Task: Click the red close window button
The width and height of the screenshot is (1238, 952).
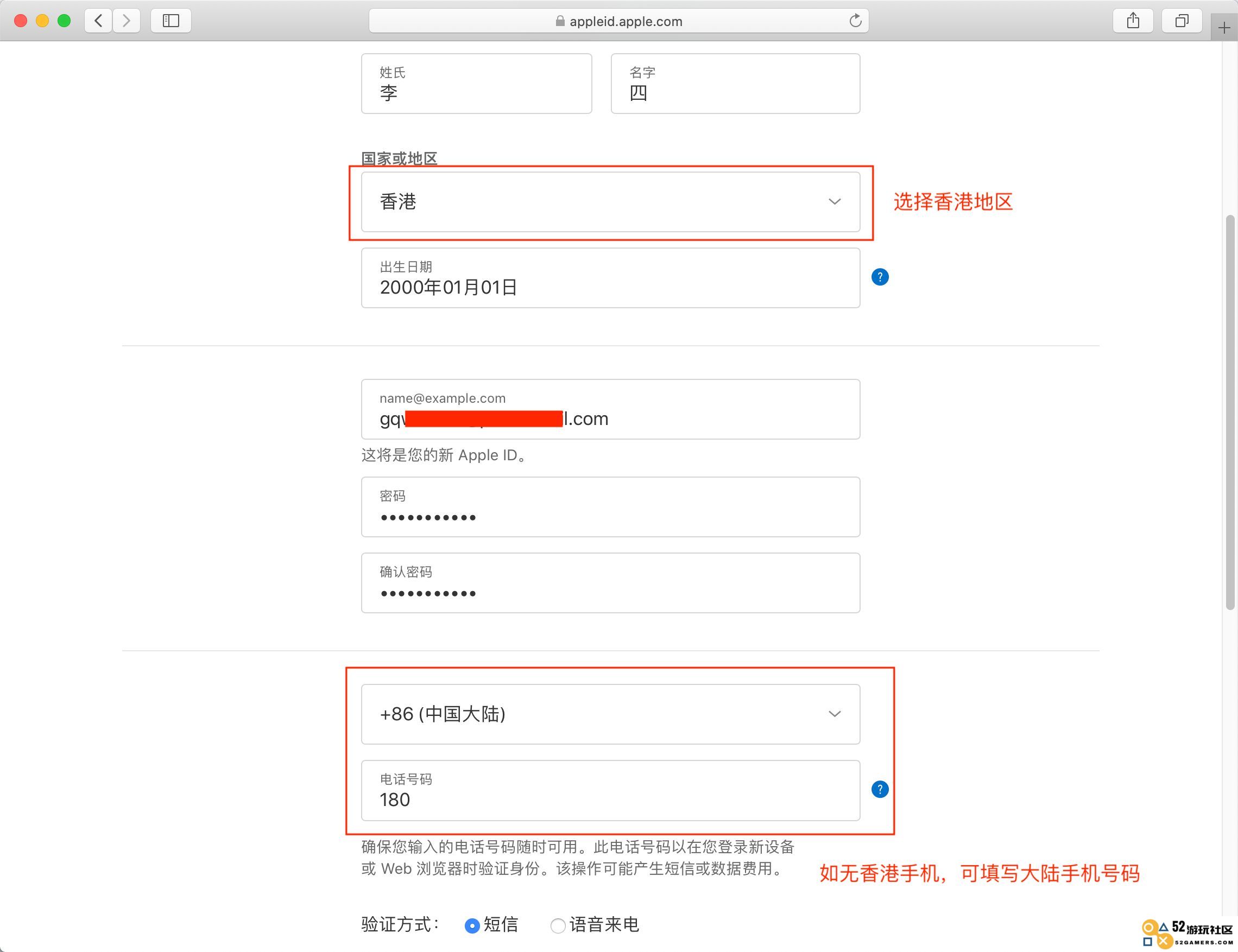Action: (x=21, y=21)
